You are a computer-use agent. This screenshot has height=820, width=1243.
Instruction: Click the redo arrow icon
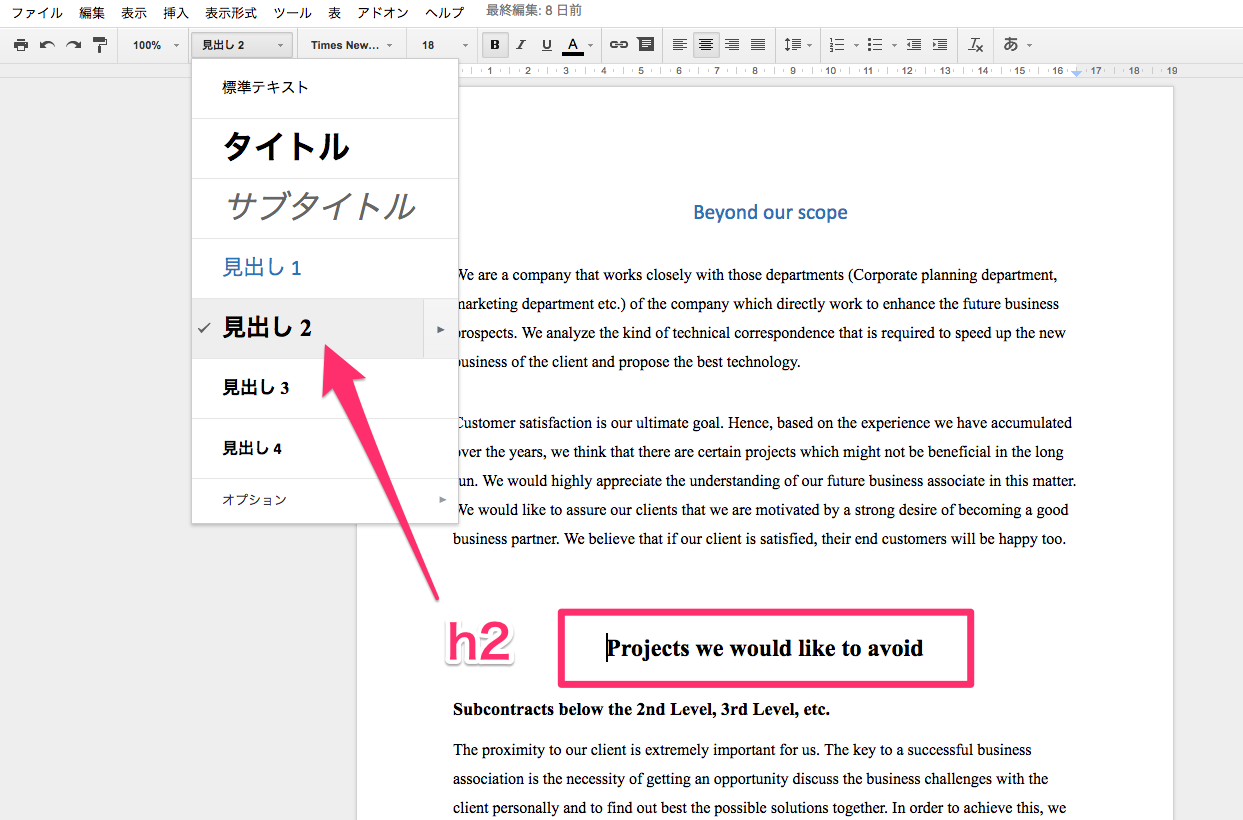[x=73, y=45]
